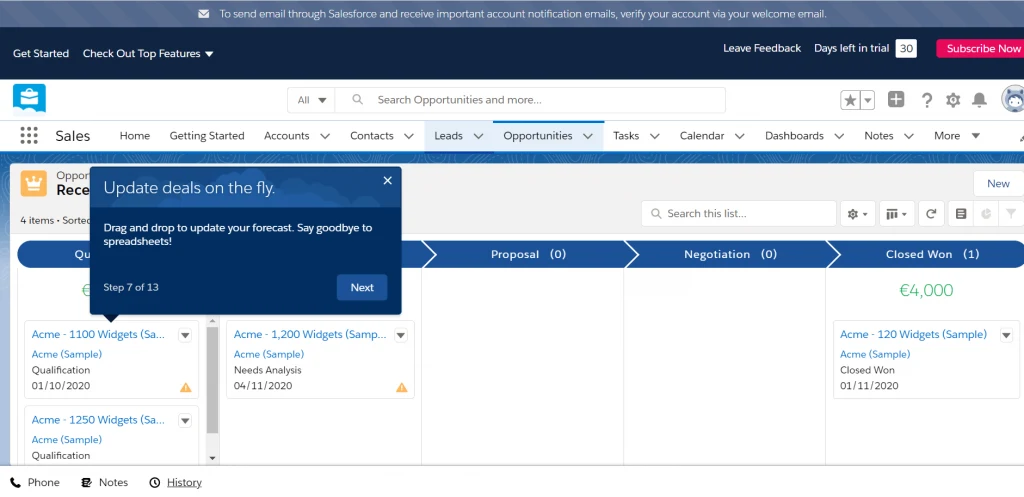
Task: Open the Notifications bell icon
Action: click(x=980, y=100)
